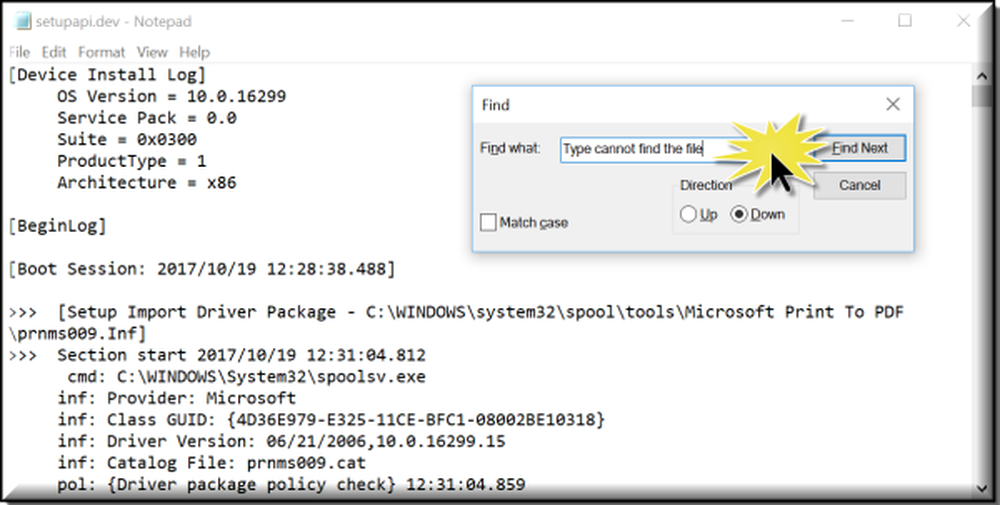Click the scrollbar down arrow

point(982,488)
